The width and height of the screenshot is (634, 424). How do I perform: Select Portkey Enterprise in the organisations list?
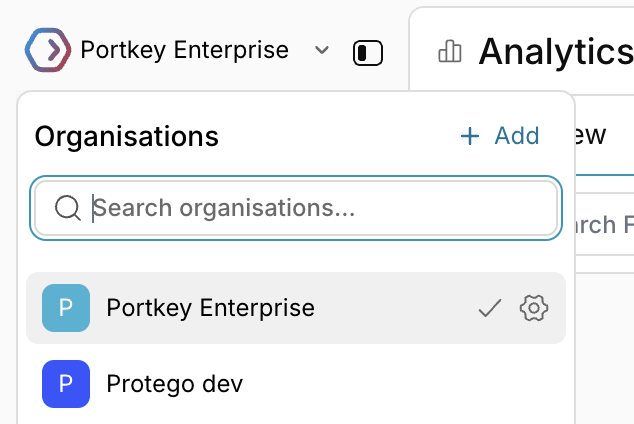(x=296, y=308)
